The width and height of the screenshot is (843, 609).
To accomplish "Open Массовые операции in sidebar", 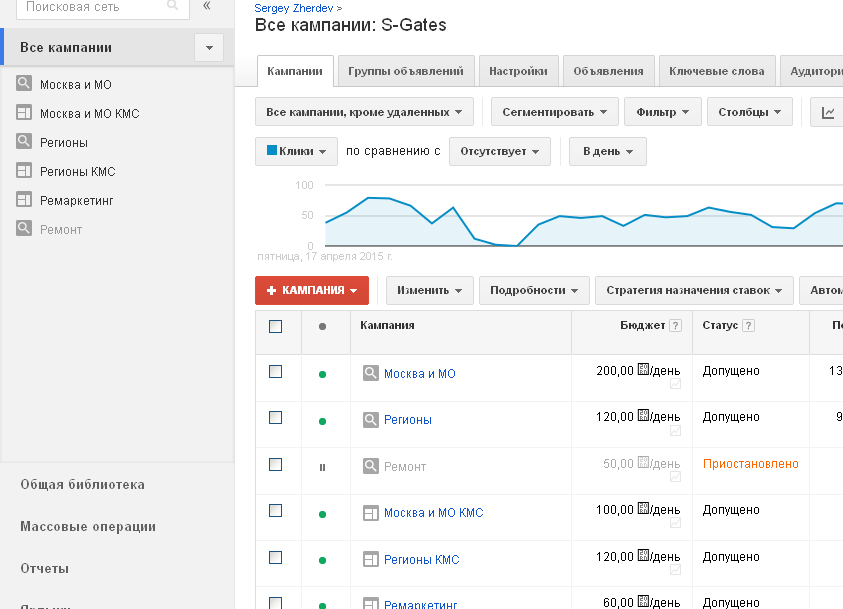I will pyautogui.click(x=88, y=526).
